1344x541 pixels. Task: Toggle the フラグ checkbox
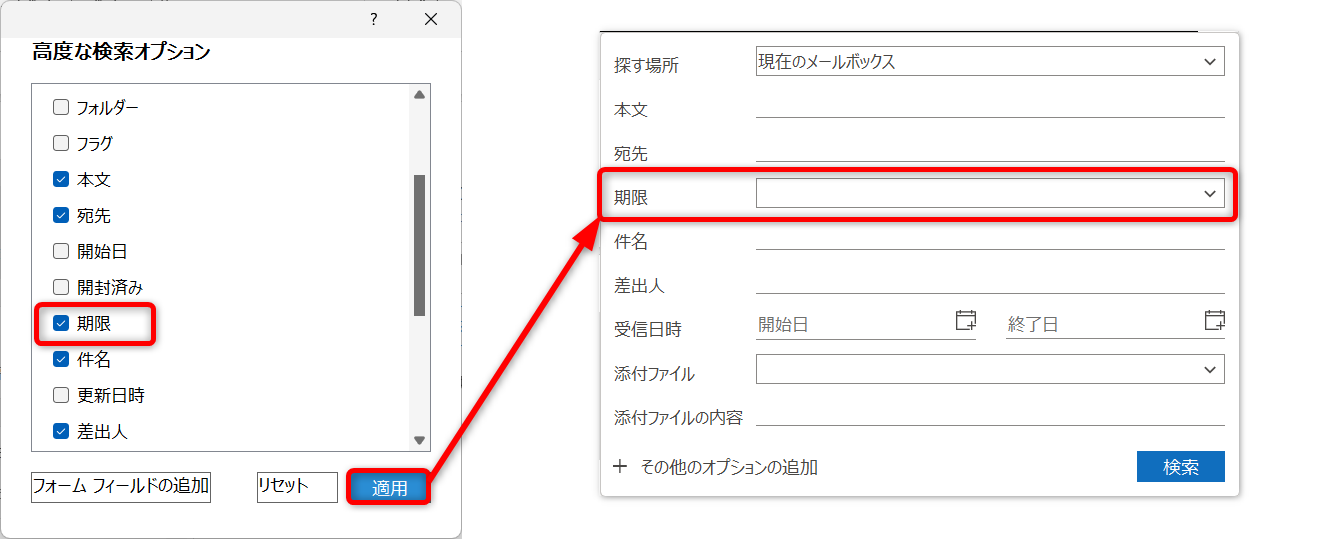tap(61, 143)
